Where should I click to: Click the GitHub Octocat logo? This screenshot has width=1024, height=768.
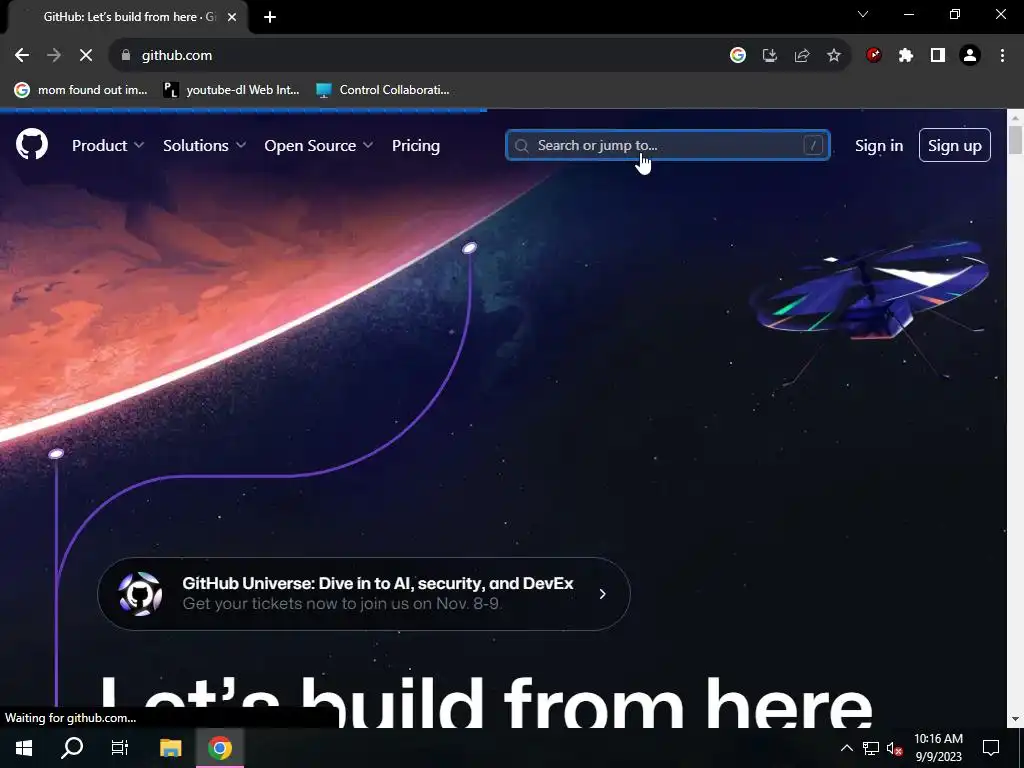pyautogui.click(x=31, y=144)
